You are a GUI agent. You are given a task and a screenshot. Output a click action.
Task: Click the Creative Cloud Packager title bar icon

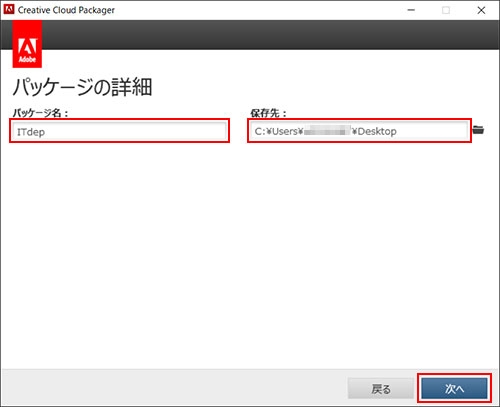coord(9,9)
